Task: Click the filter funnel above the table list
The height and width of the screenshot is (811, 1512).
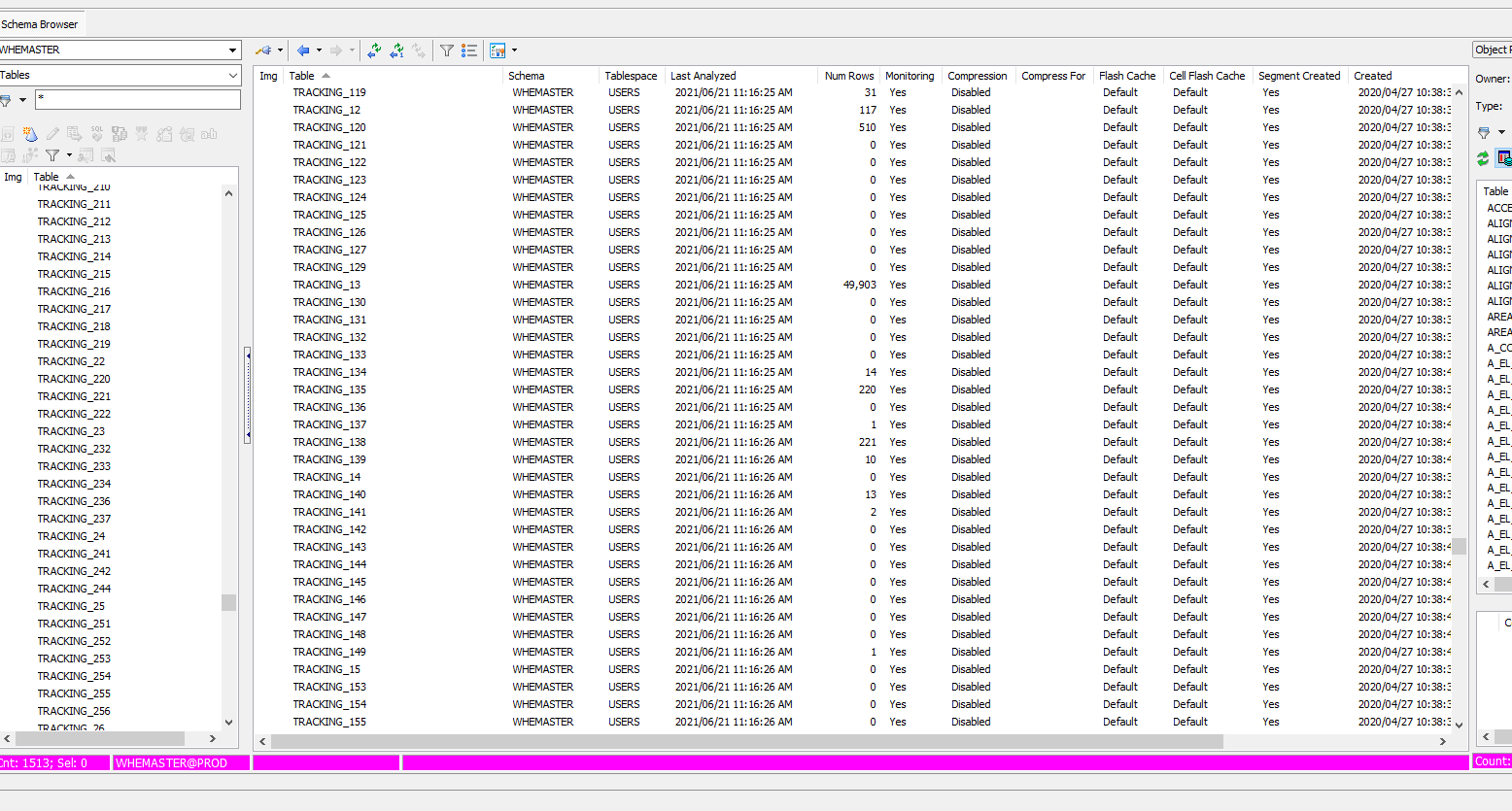Action: click(54, 154)
